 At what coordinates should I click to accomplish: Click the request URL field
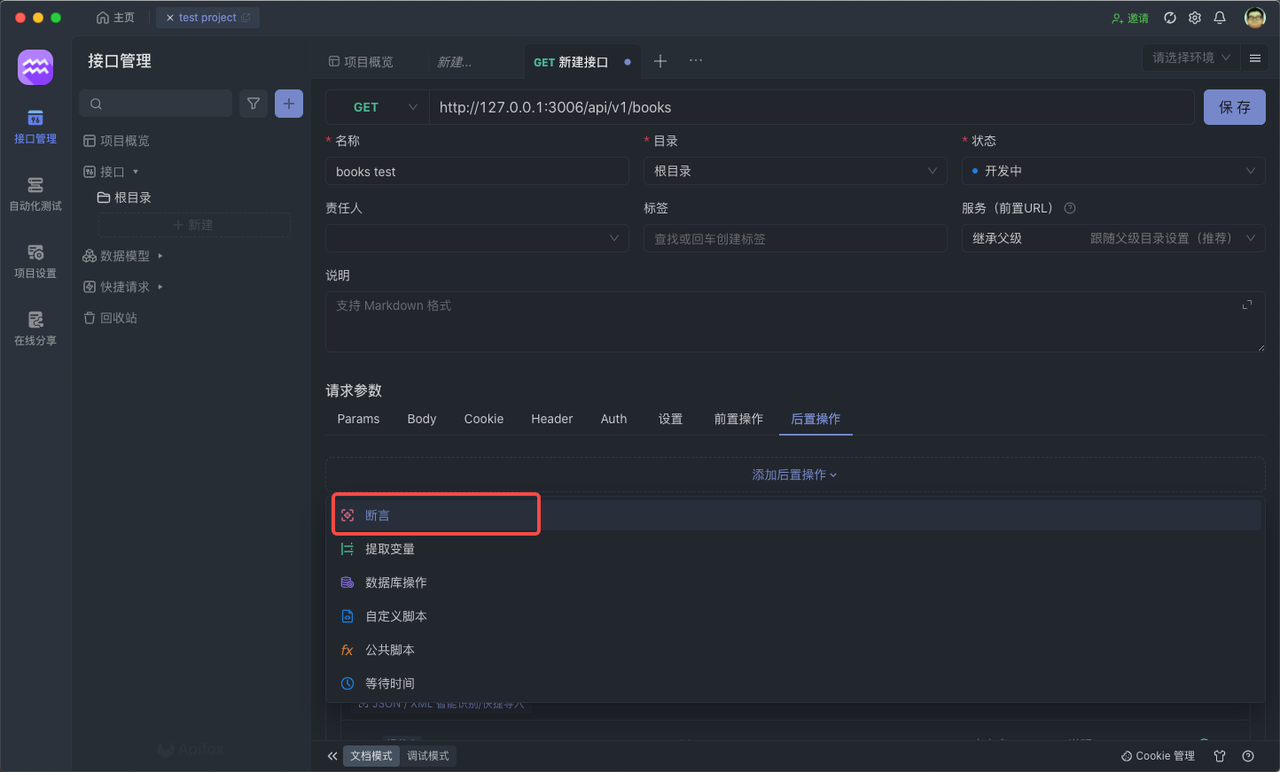click(812, 107)
